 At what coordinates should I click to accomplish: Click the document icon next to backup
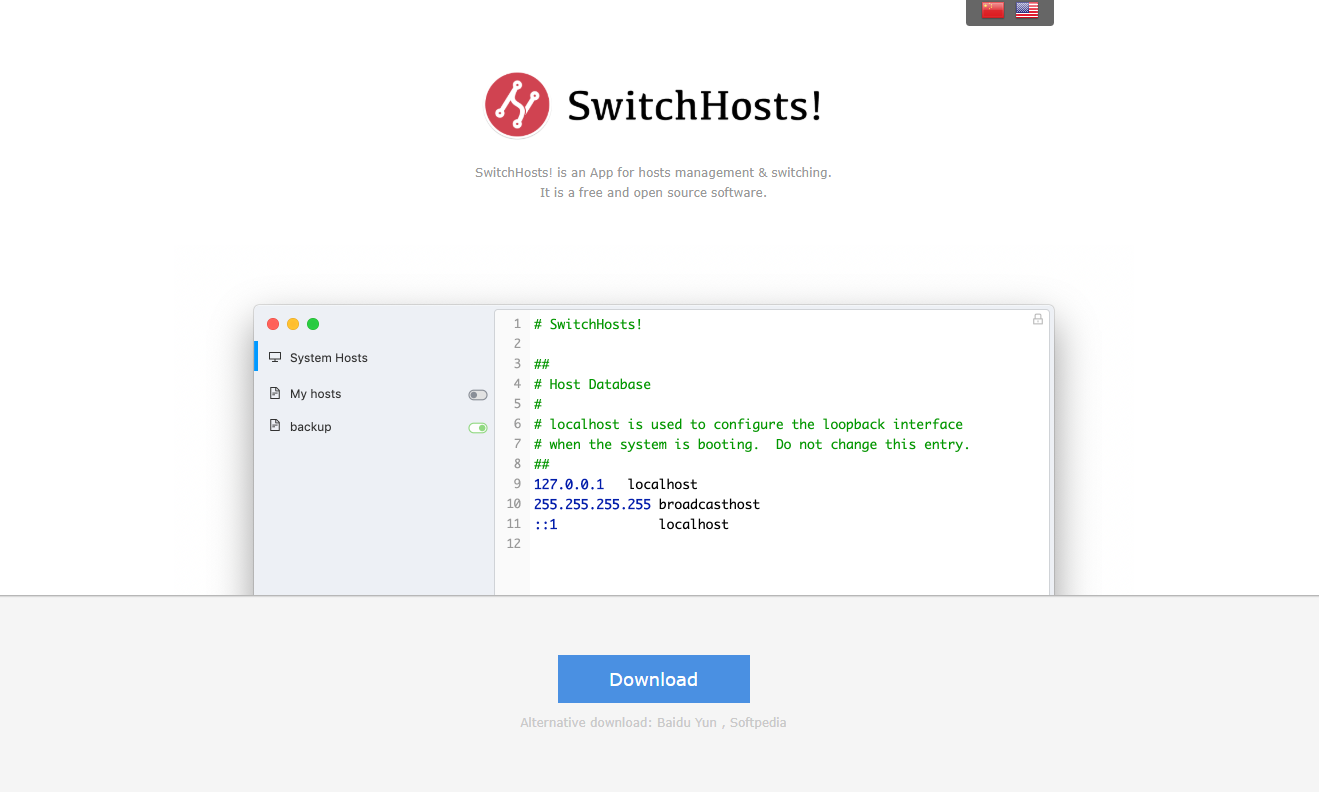coord(275,426)
